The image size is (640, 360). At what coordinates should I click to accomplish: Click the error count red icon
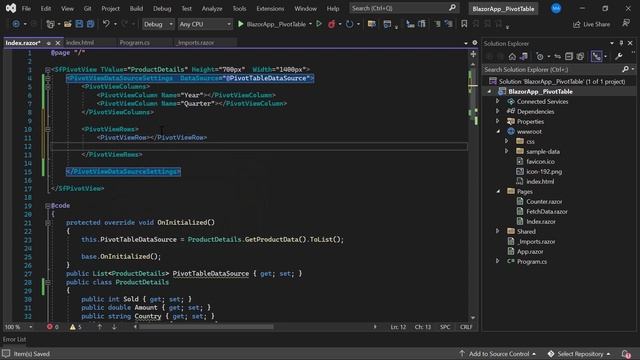point(50,327)
